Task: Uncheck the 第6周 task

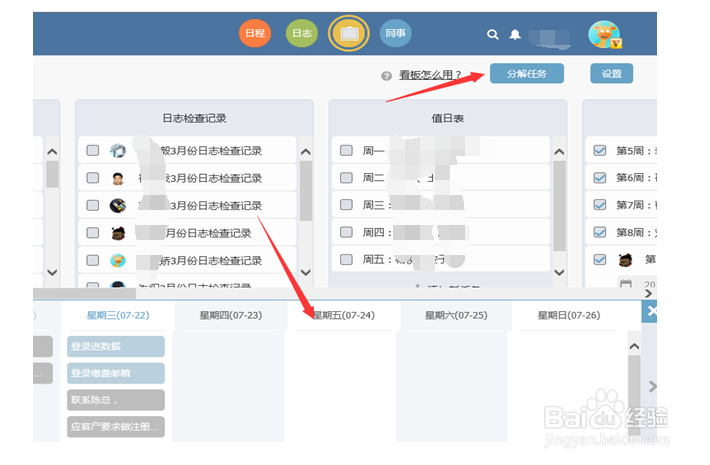Action: coord(600,177)
